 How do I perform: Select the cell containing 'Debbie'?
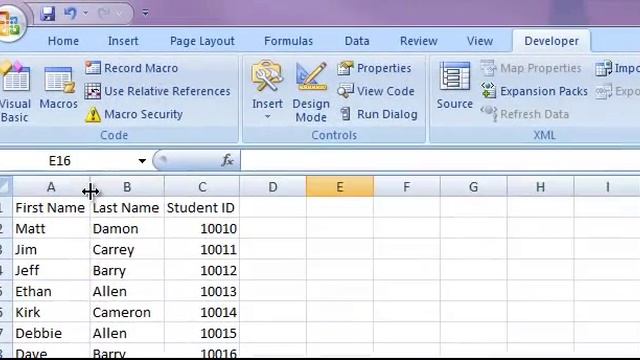51,333
